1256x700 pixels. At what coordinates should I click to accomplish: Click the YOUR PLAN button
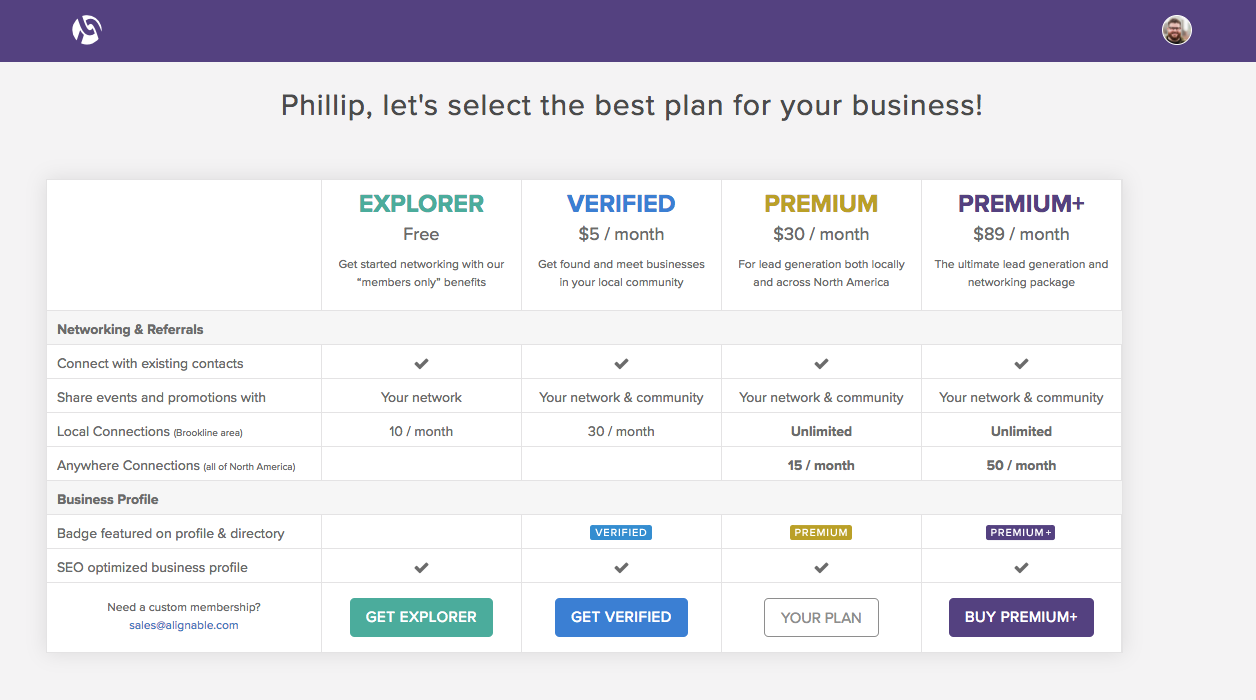coord(821,617)
